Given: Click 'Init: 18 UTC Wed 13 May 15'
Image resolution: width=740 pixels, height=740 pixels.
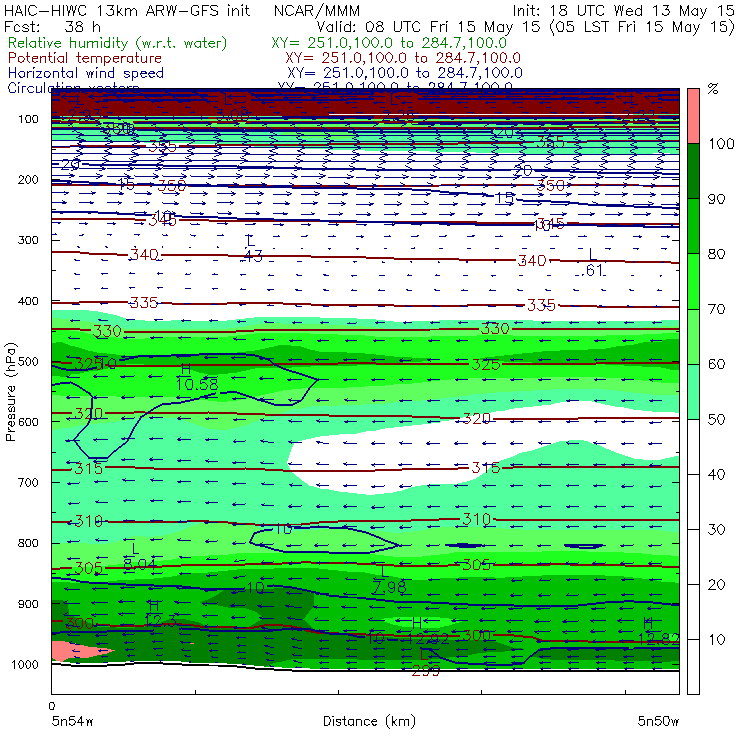Looking at the screenshot, I should click(x=623, y=10).
